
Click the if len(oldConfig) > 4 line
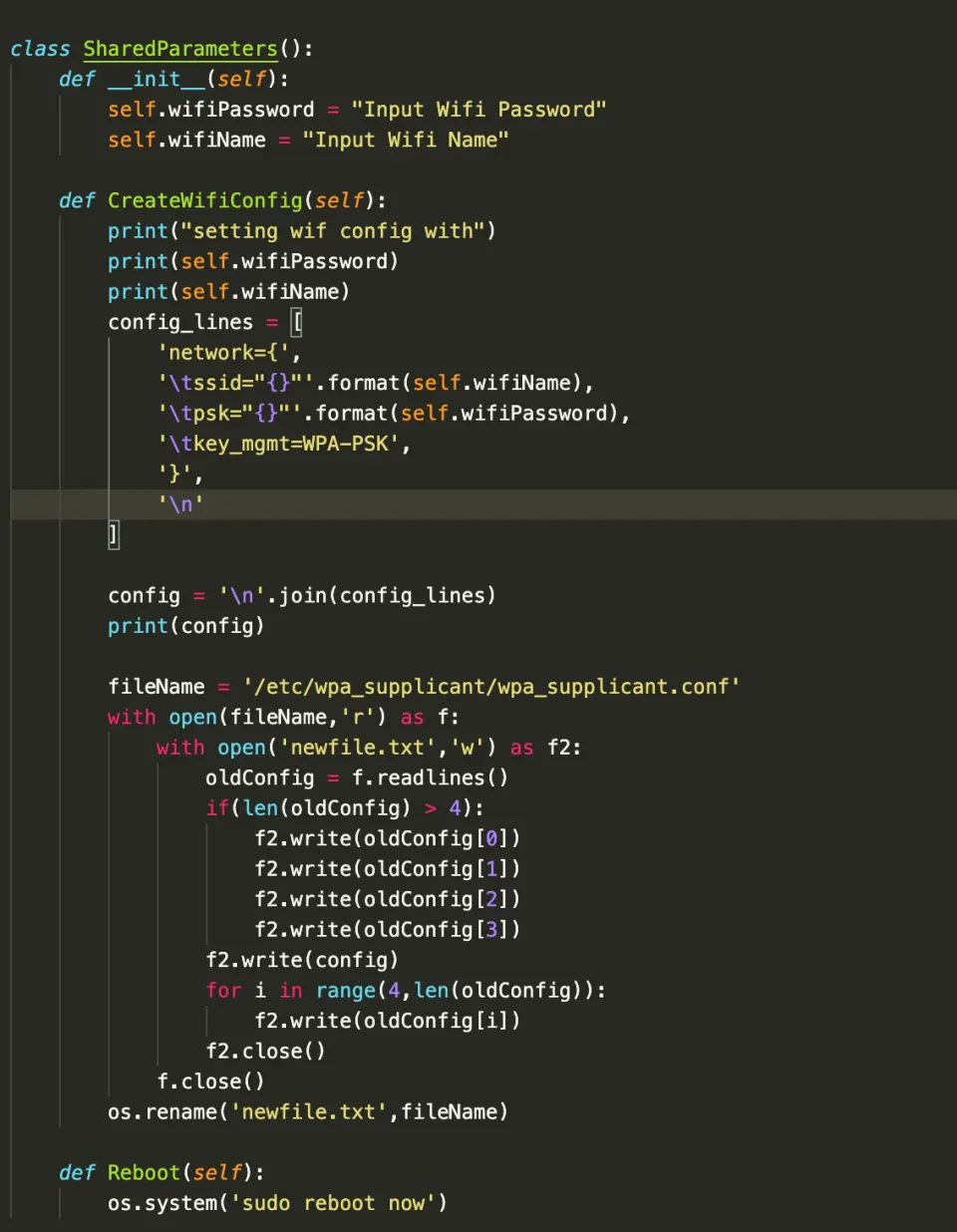click(345, 808)
